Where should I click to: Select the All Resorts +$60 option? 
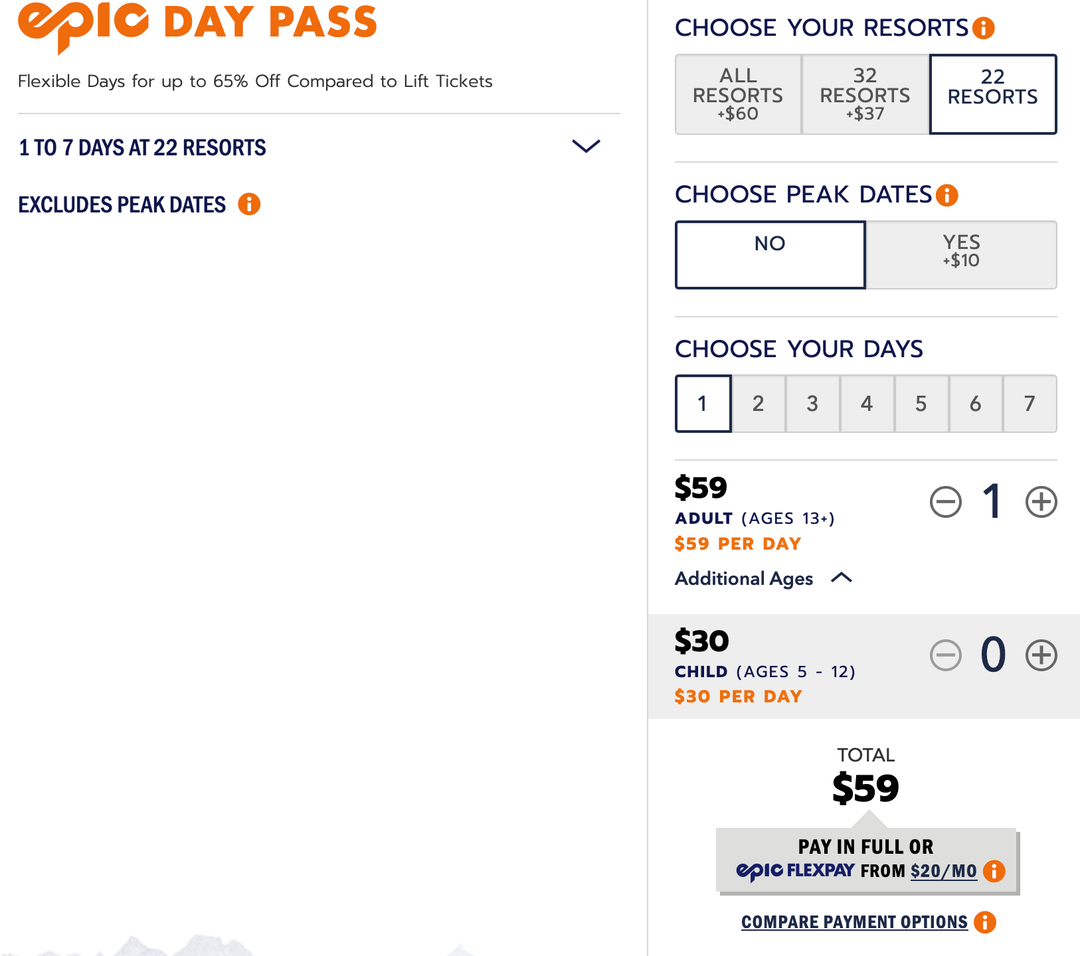point(738,94)
